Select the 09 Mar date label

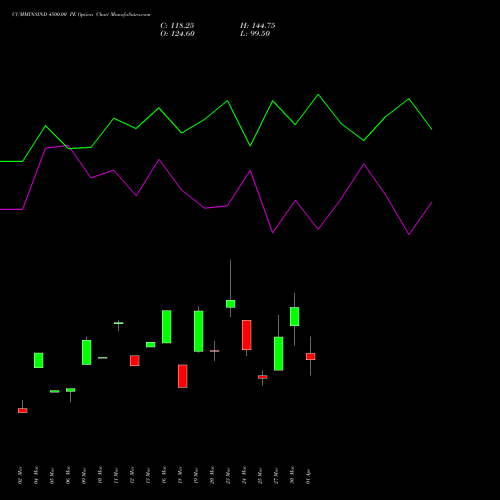84,475
